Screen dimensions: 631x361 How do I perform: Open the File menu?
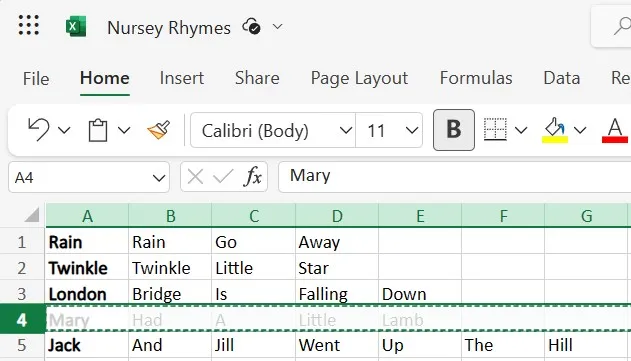coord(36,78)
